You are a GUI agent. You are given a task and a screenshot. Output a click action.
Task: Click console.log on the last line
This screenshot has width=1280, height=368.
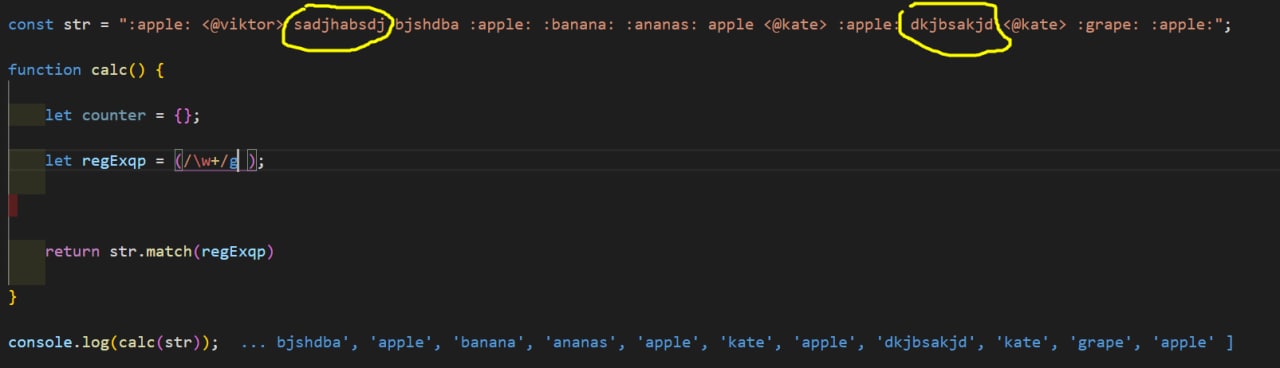tap(58, 343)
